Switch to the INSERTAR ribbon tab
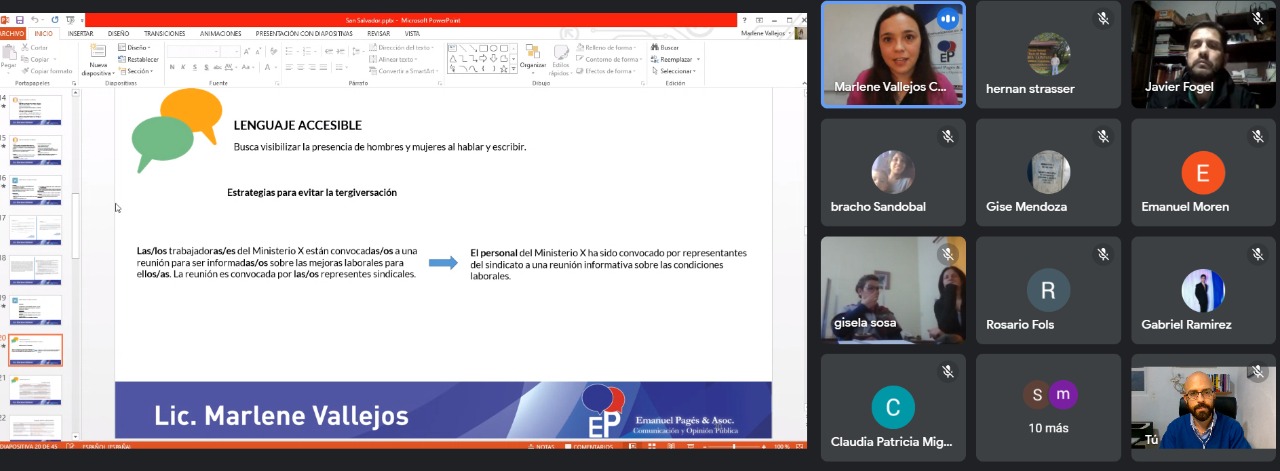 tap(81, 33)
